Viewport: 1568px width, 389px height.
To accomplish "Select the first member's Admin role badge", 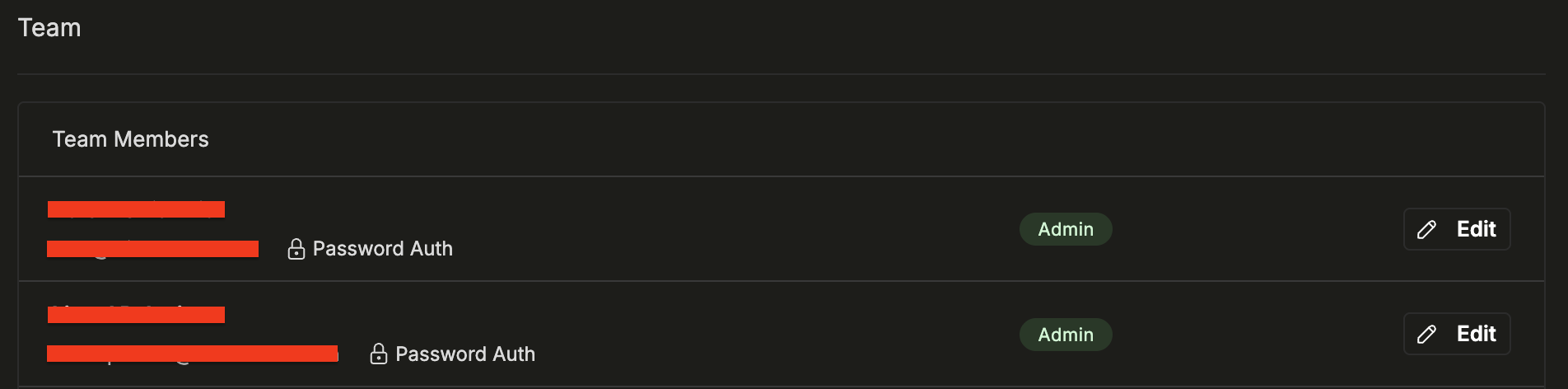I will (1066, 229).
